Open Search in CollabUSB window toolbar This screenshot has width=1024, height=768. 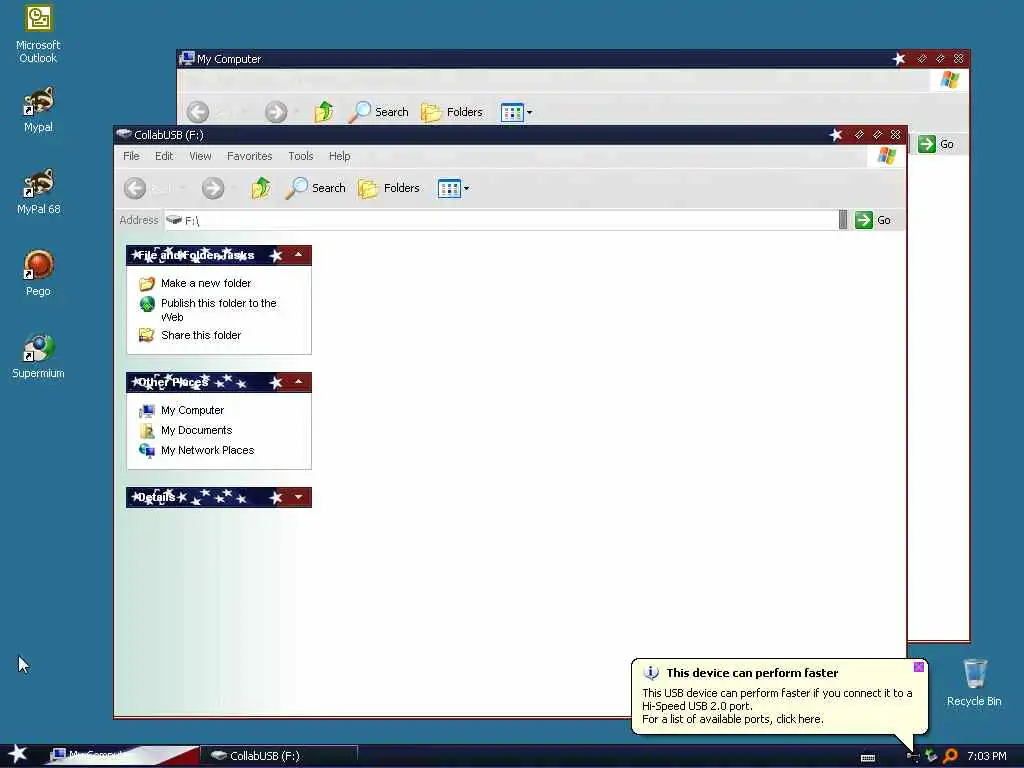coord(315,188)
